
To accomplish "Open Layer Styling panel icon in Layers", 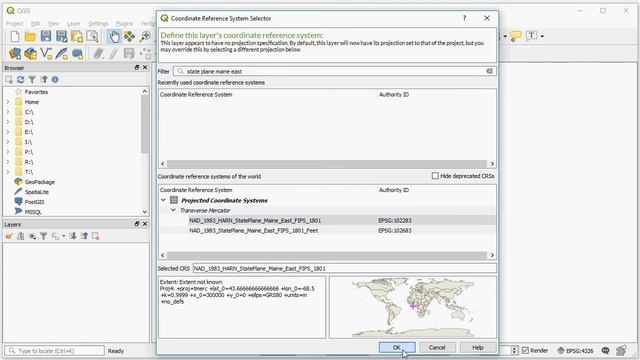I will (x=9, y=236).
